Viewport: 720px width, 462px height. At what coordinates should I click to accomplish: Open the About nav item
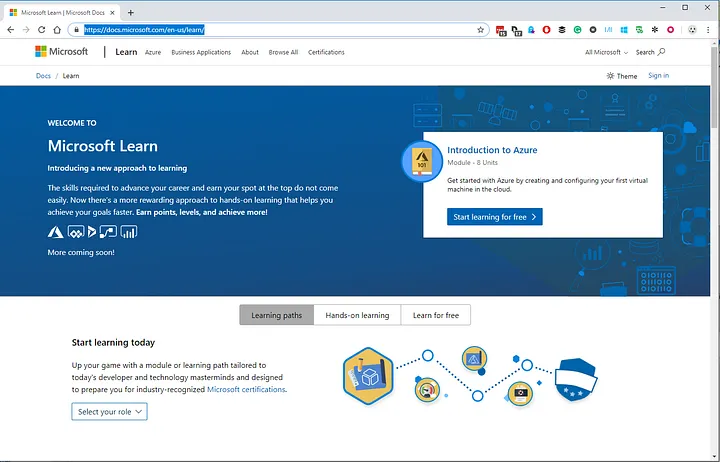tap(250, 52)
